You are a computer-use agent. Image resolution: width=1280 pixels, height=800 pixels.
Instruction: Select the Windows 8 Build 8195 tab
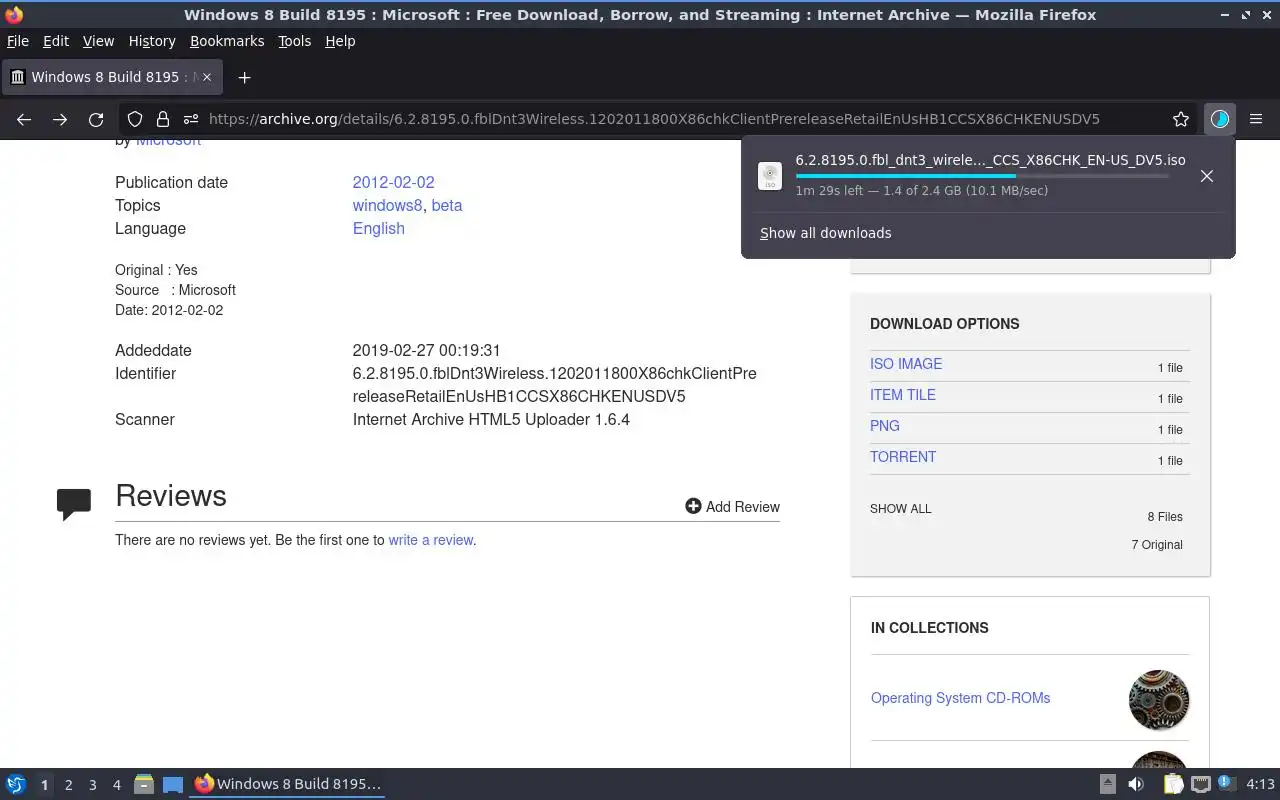pyautogui.click(x=112, y=77)
